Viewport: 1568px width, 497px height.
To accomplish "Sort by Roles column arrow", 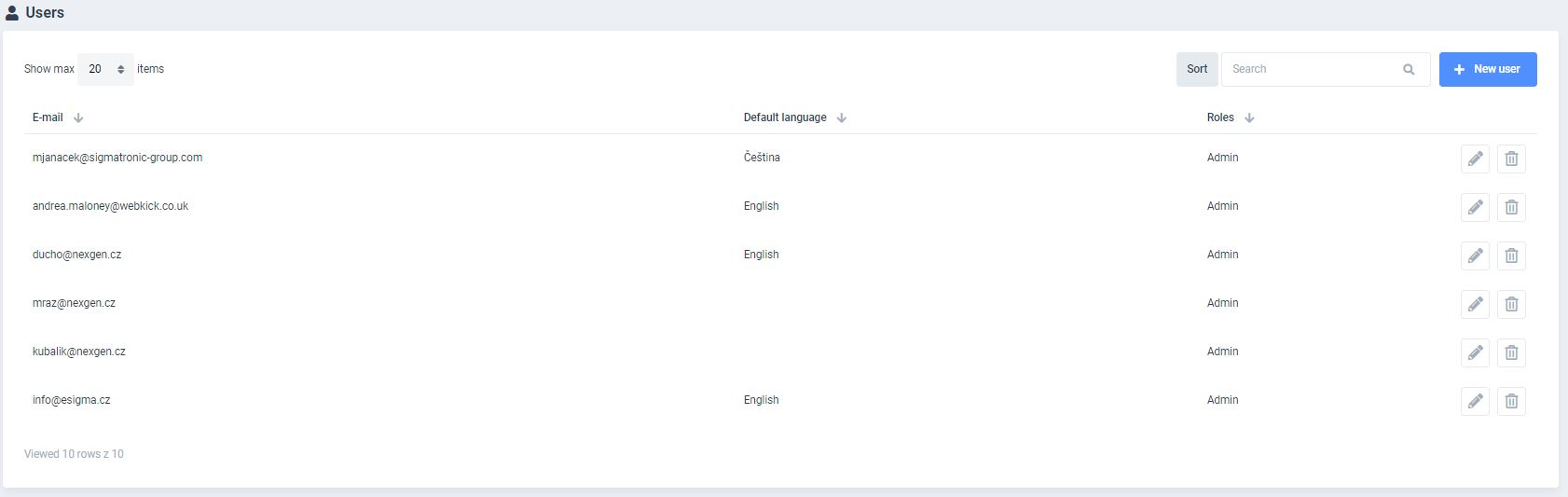I will point(1249,117).
